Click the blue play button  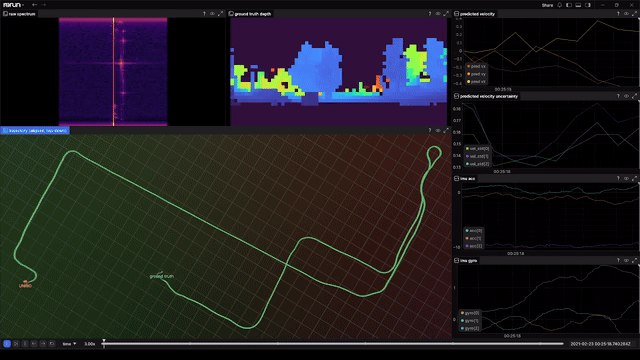tap(7, 344)
